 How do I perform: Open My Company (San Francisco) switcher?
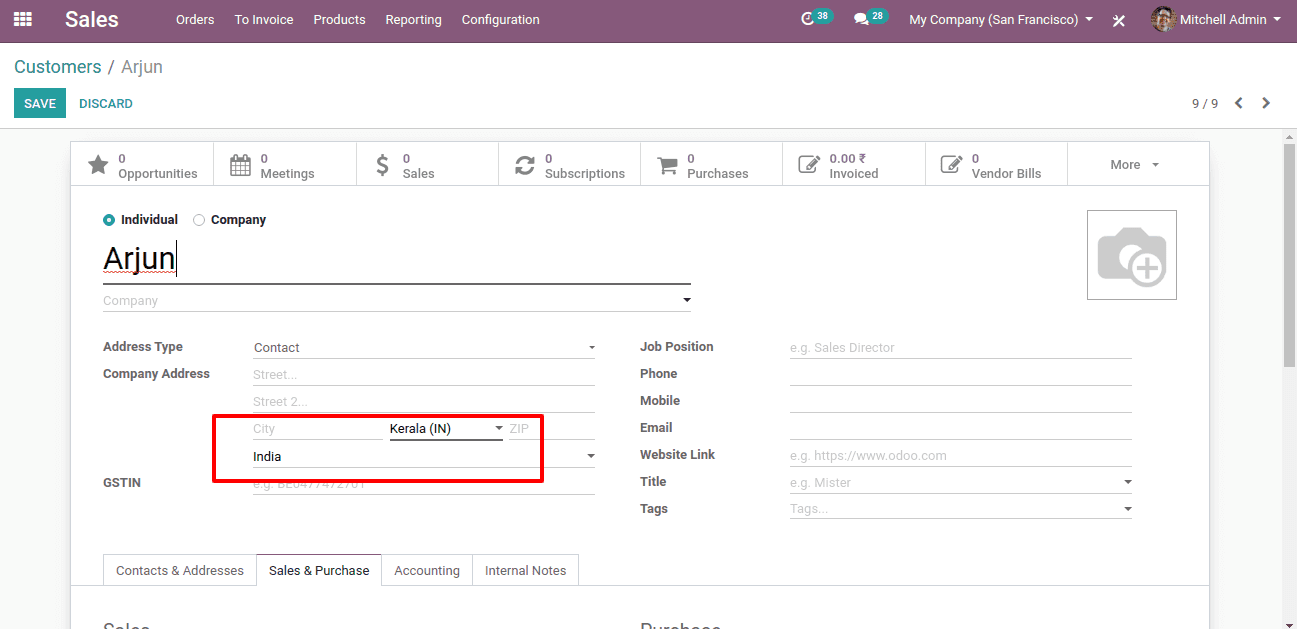1000,20
